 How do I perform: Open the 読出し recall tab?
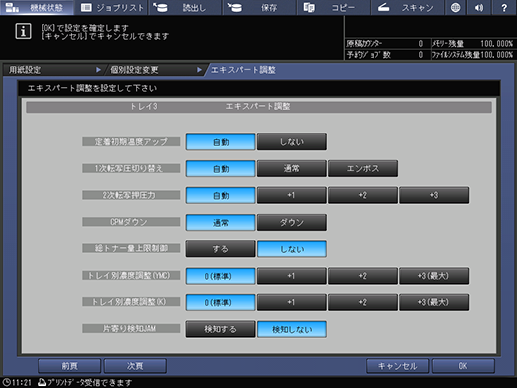click(186, 7)
